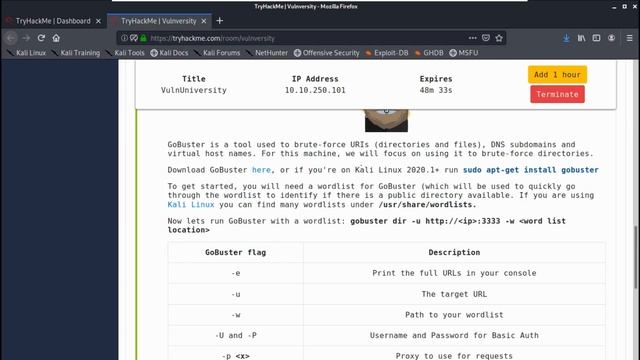This screenshot has height=360, width=640.
Task: Bookmark this page with the star
Action: coord(499,38)
